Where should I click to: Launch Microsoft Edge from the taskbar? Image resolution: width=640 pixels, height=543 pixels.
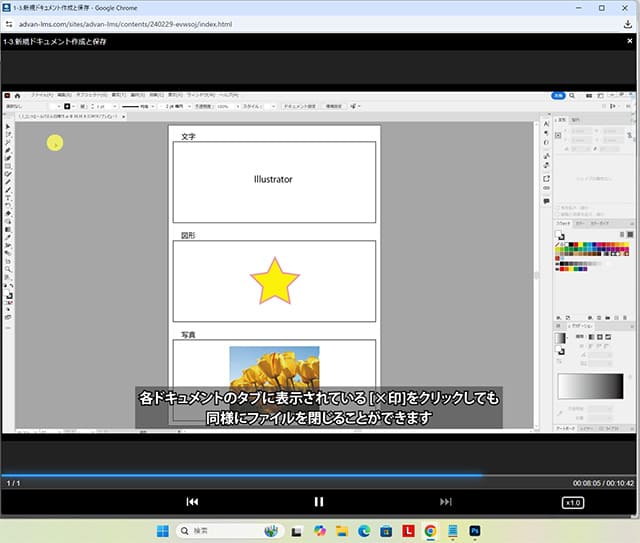point(364,530)
